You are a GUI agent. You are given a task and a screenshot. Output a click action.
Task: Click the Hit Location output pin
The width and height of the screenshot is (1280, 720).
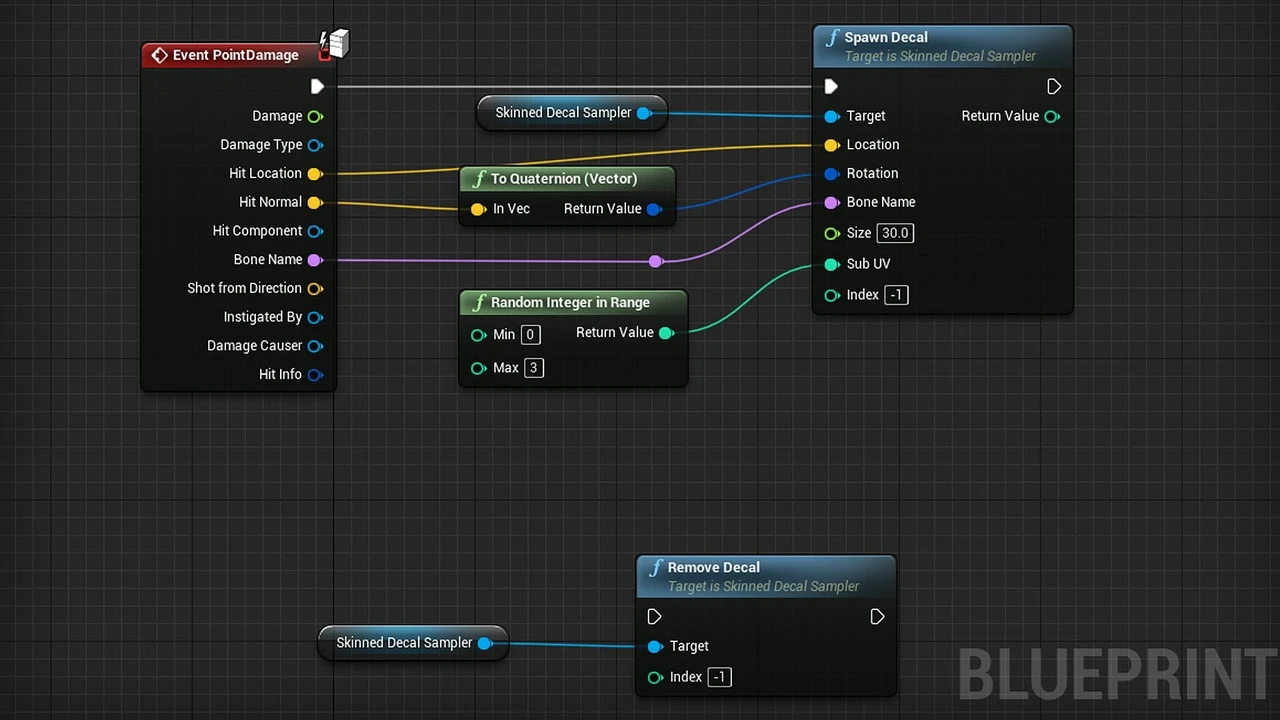click(x=315, y=174)
